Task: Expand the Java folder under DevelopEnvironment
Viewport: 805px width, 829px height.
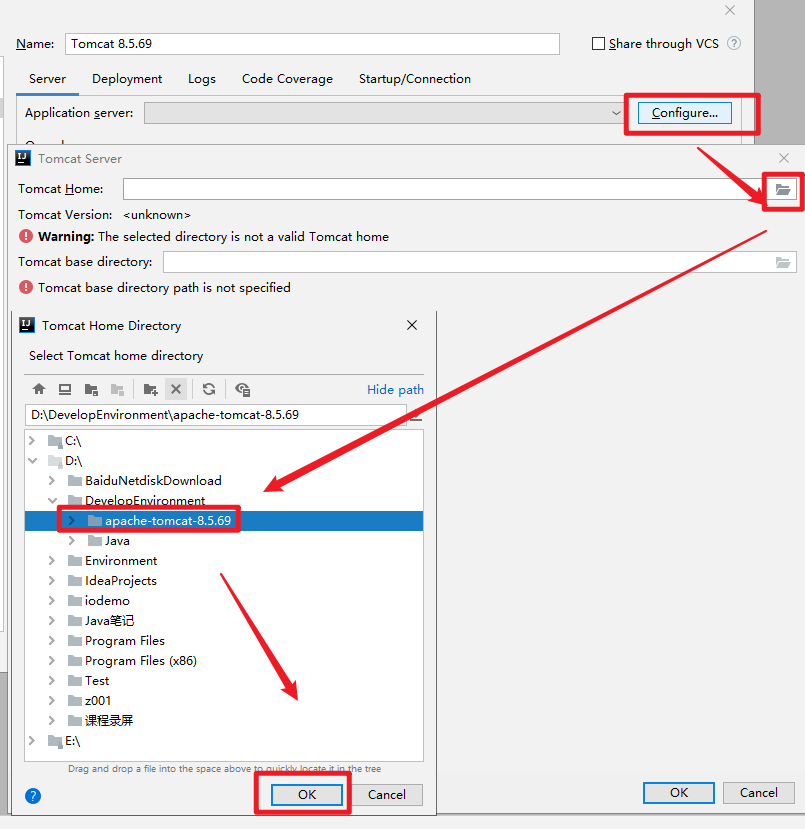Action: pos(72,541)
